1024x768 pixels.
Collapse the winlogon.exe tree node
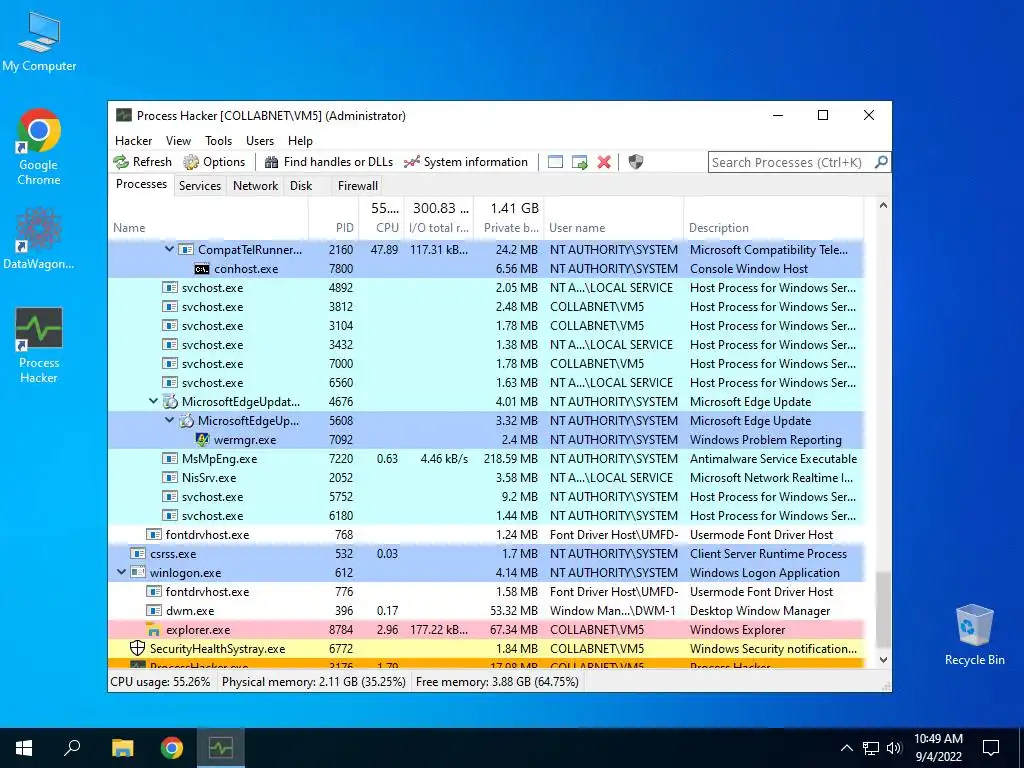121,572
